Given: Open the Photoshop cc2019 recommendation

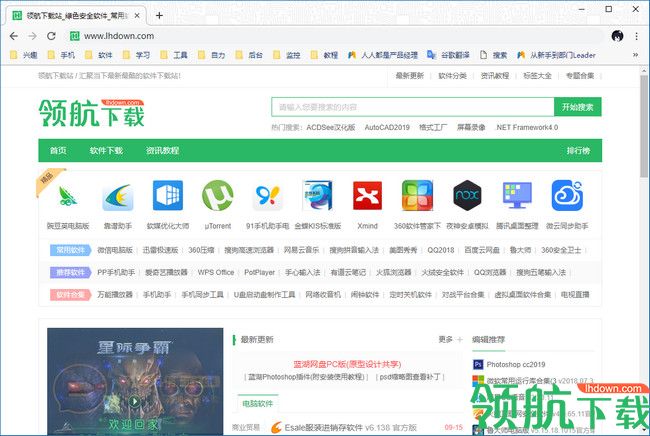Looking at the screenshot, I should pyautogui.click(x=516, y=364).
